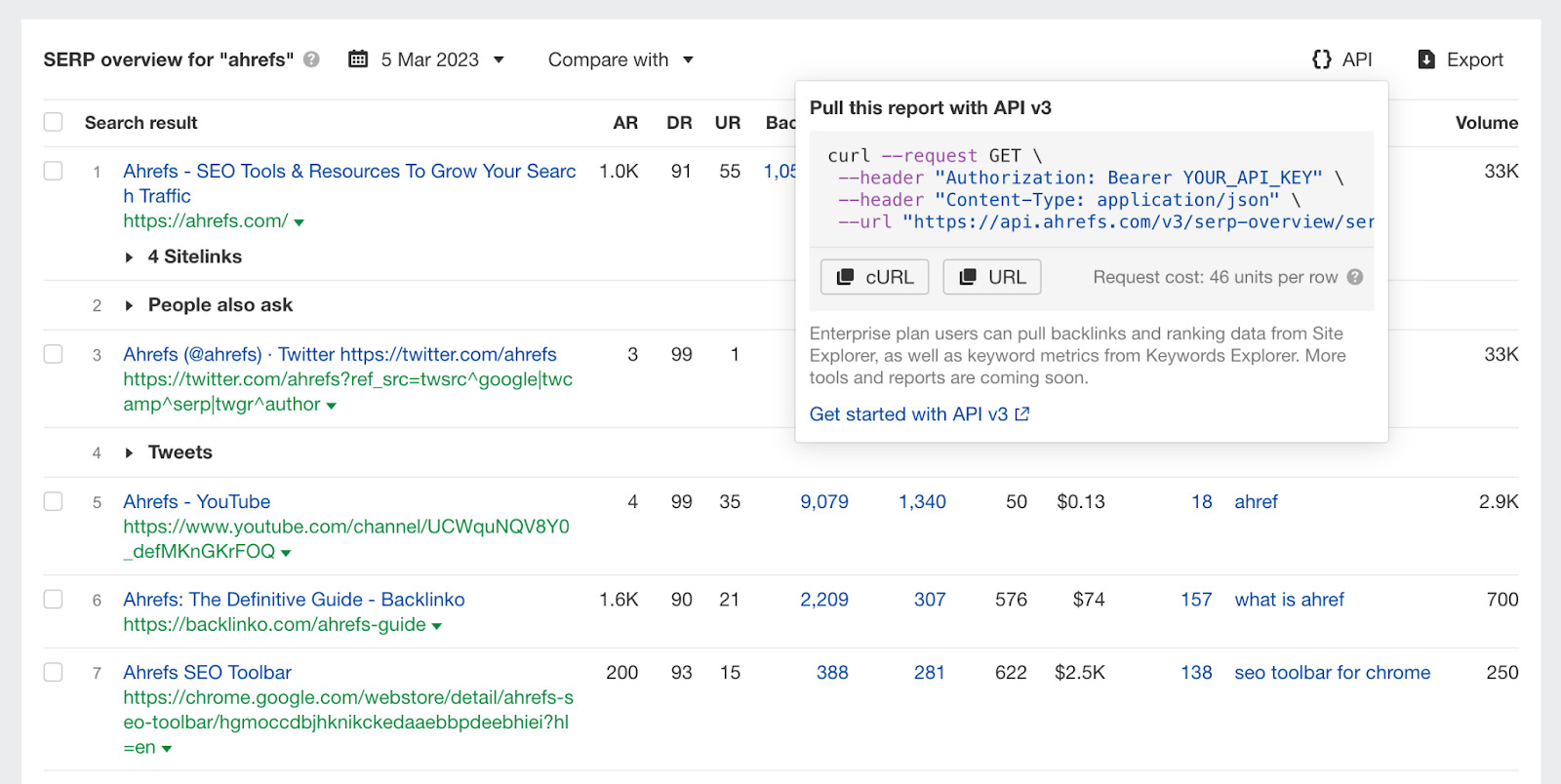This screenshot has width=1561, height=784.
Task: Click the copy icon on the cURL button
Action: [x=845, y=277]
